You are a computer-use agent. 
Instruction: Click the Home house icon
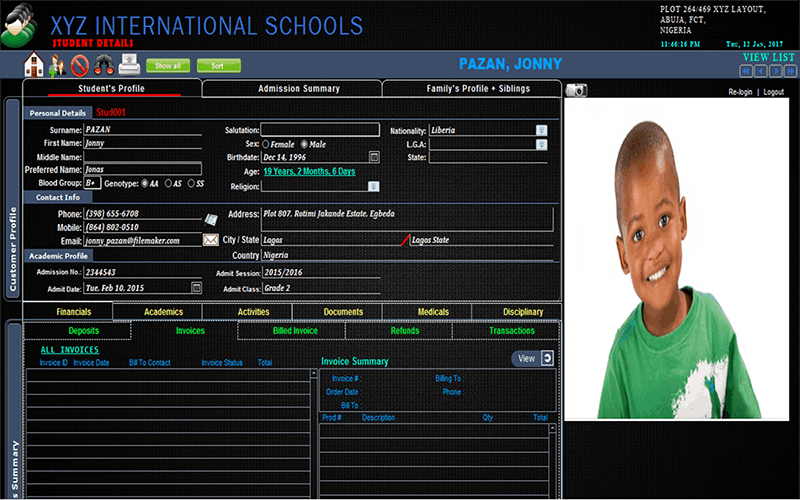pyautogui.click(x=34, y=66)
